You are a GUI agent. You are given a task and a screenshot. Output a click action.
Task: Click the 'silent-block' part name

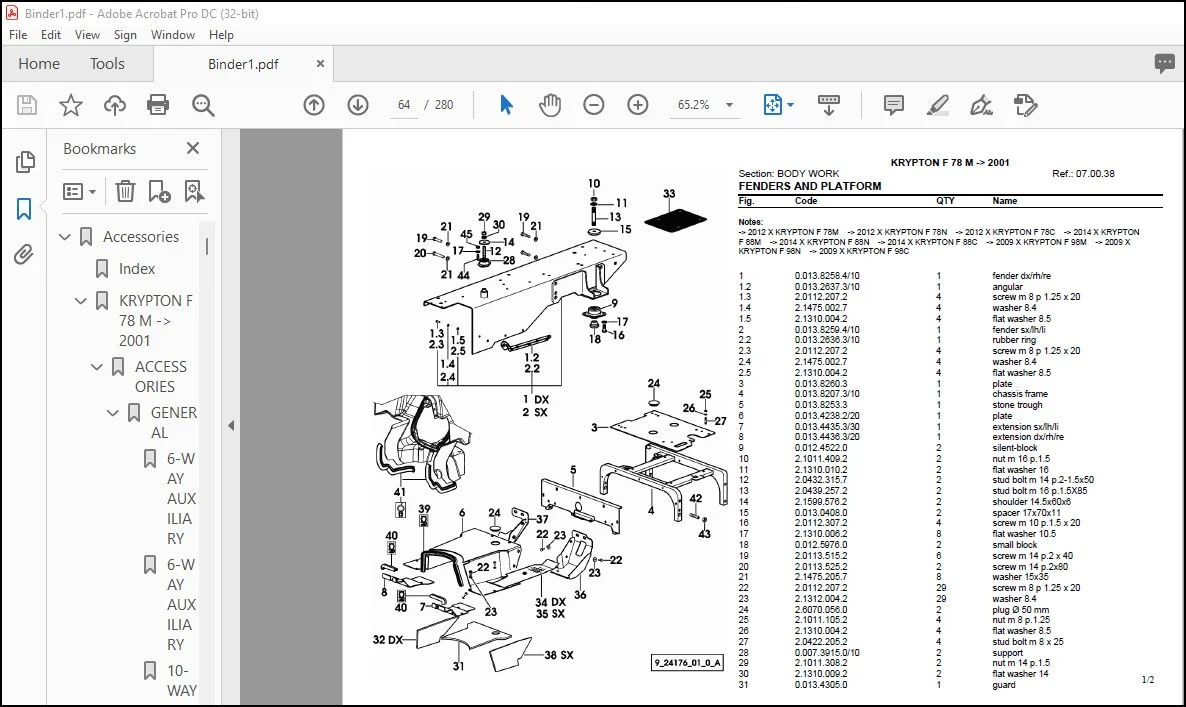click(x=1015, y=448)
